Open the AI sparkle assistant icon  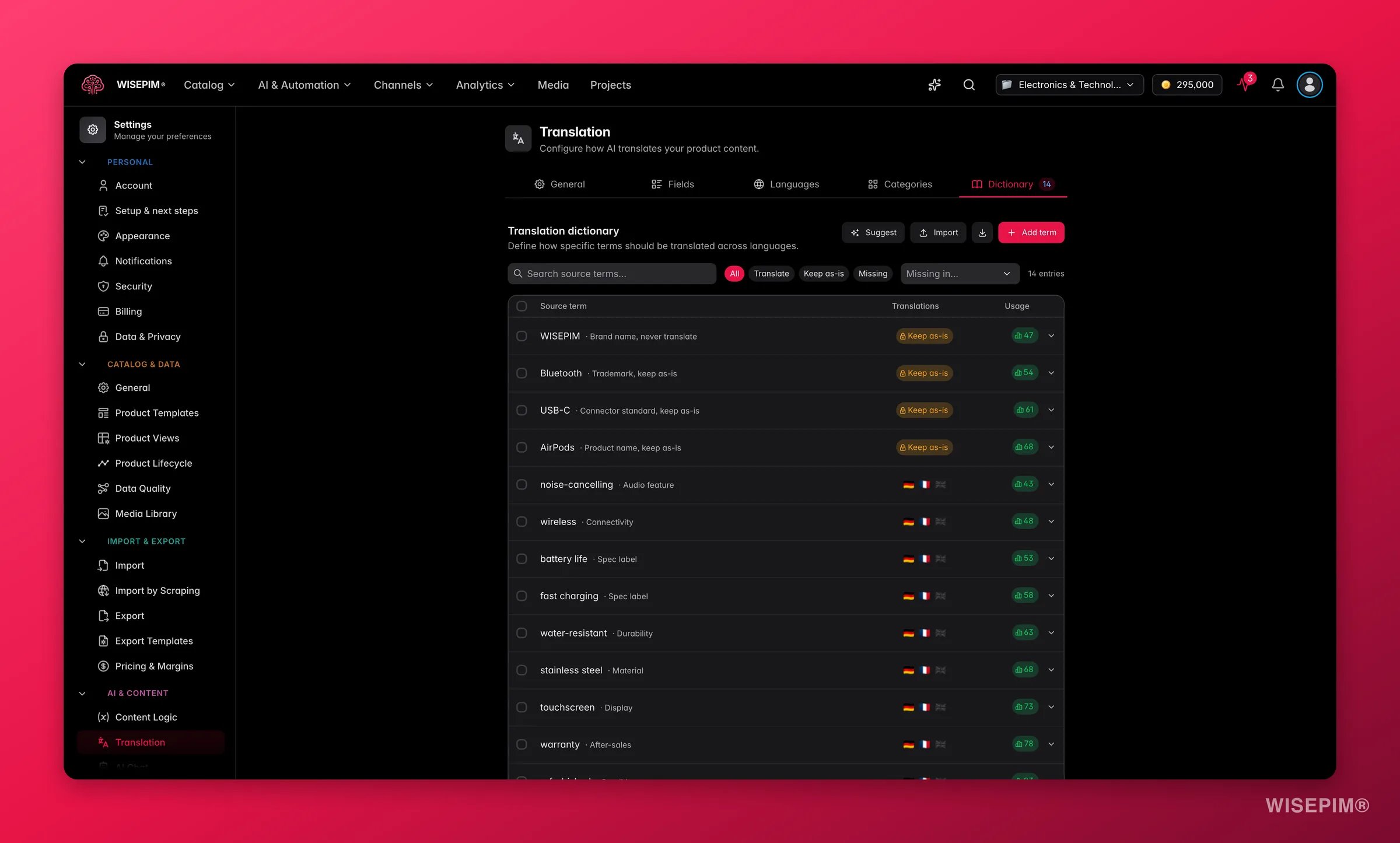[935, 85]
